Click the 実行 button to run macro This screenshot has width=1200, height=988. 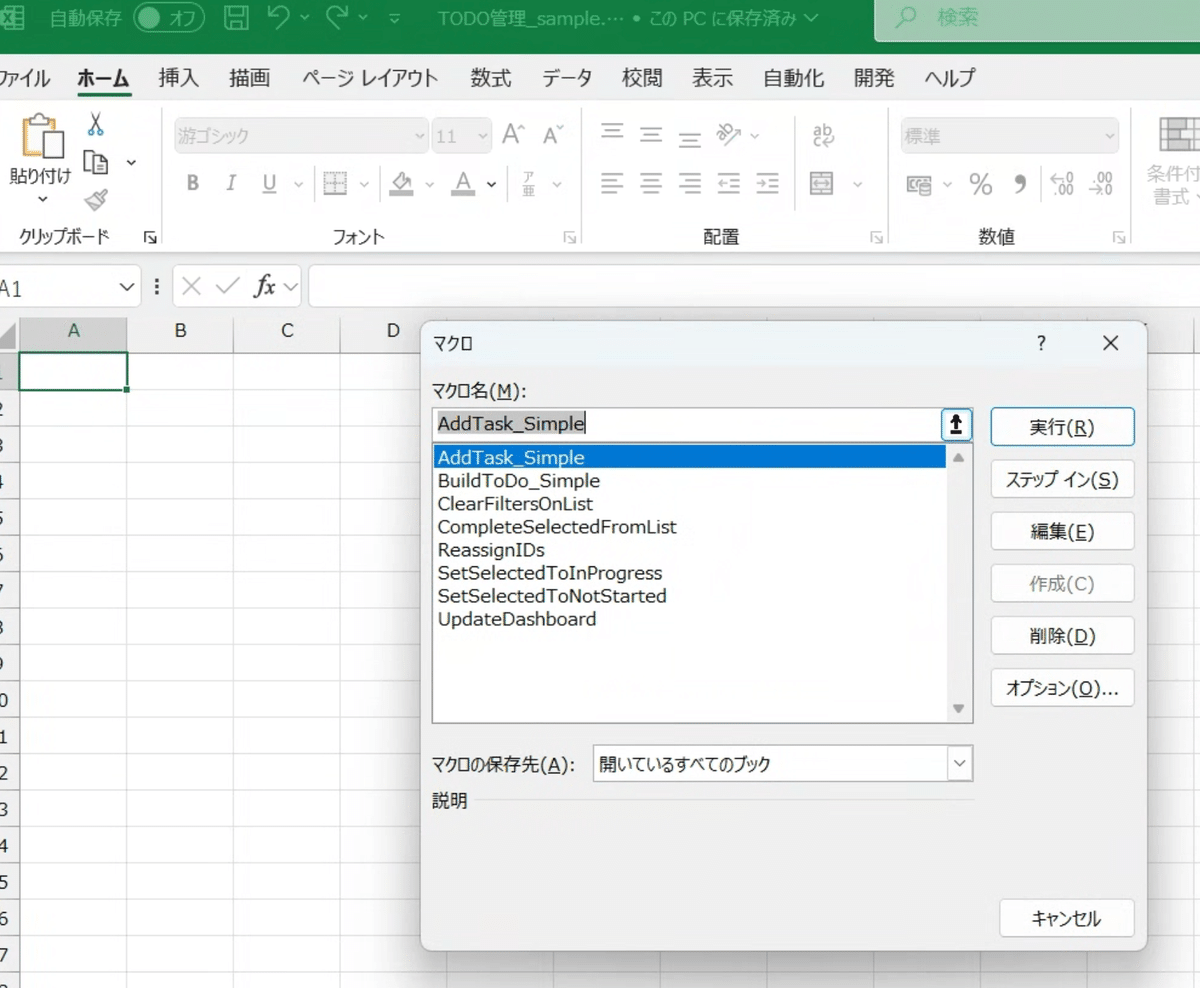click(1061, 426)
